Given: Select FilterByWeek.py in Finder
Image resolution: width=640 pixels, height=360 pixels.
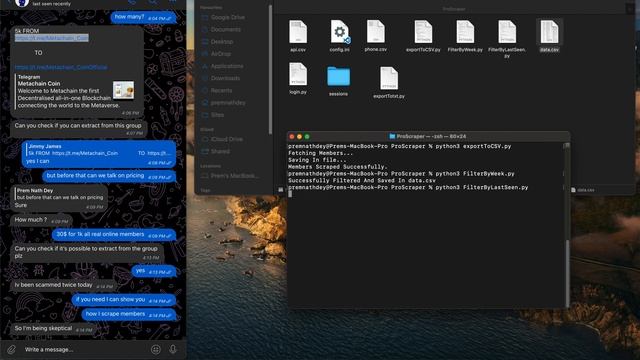Looking at the screenshot, I should point(465,36).
